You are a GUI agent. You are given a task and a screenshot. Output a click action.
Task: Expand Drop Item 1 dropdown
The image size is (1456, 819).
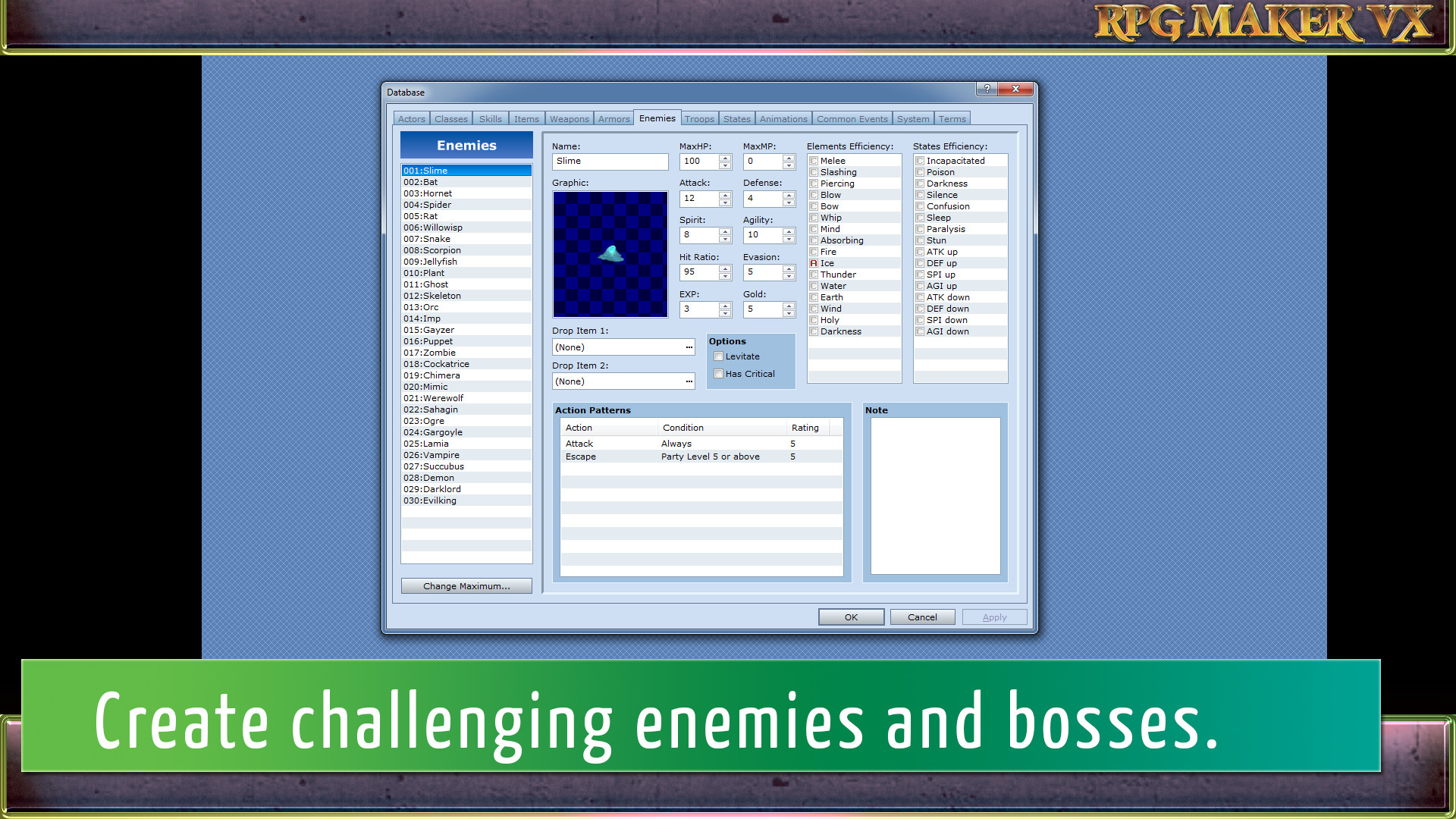coord(688,346)
